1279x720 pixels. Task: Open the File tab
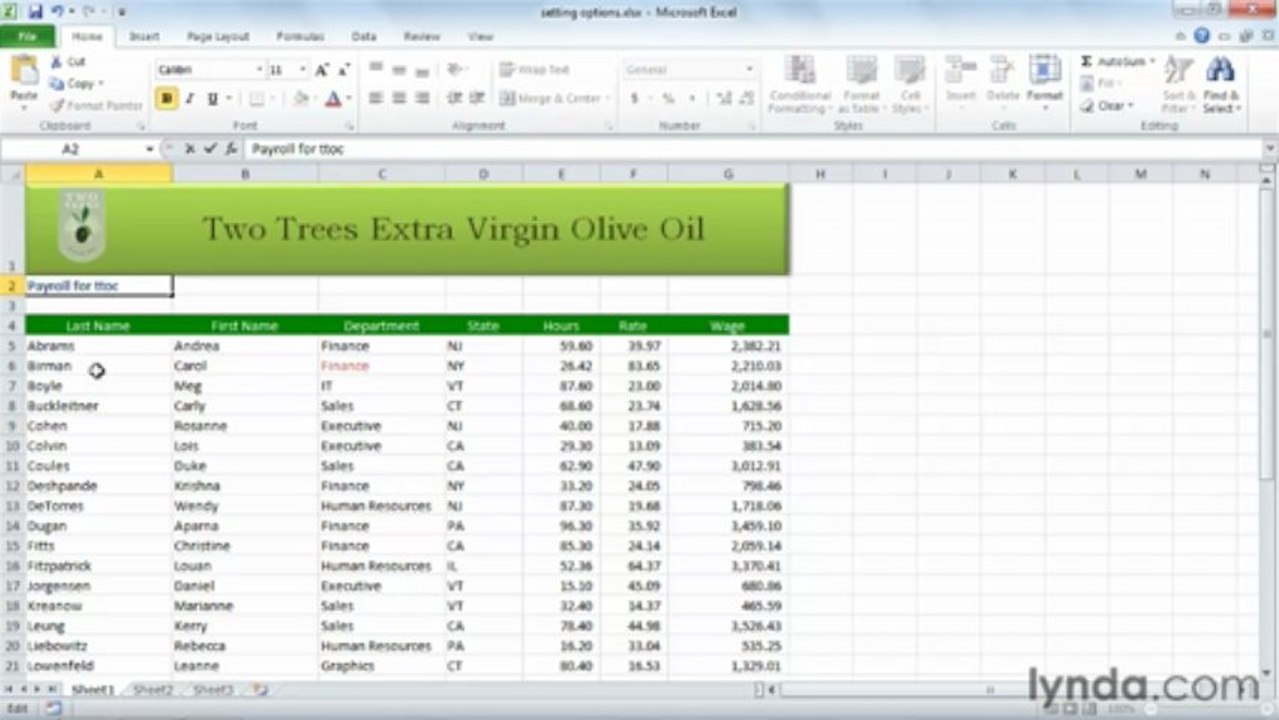(x=28, y=36)
